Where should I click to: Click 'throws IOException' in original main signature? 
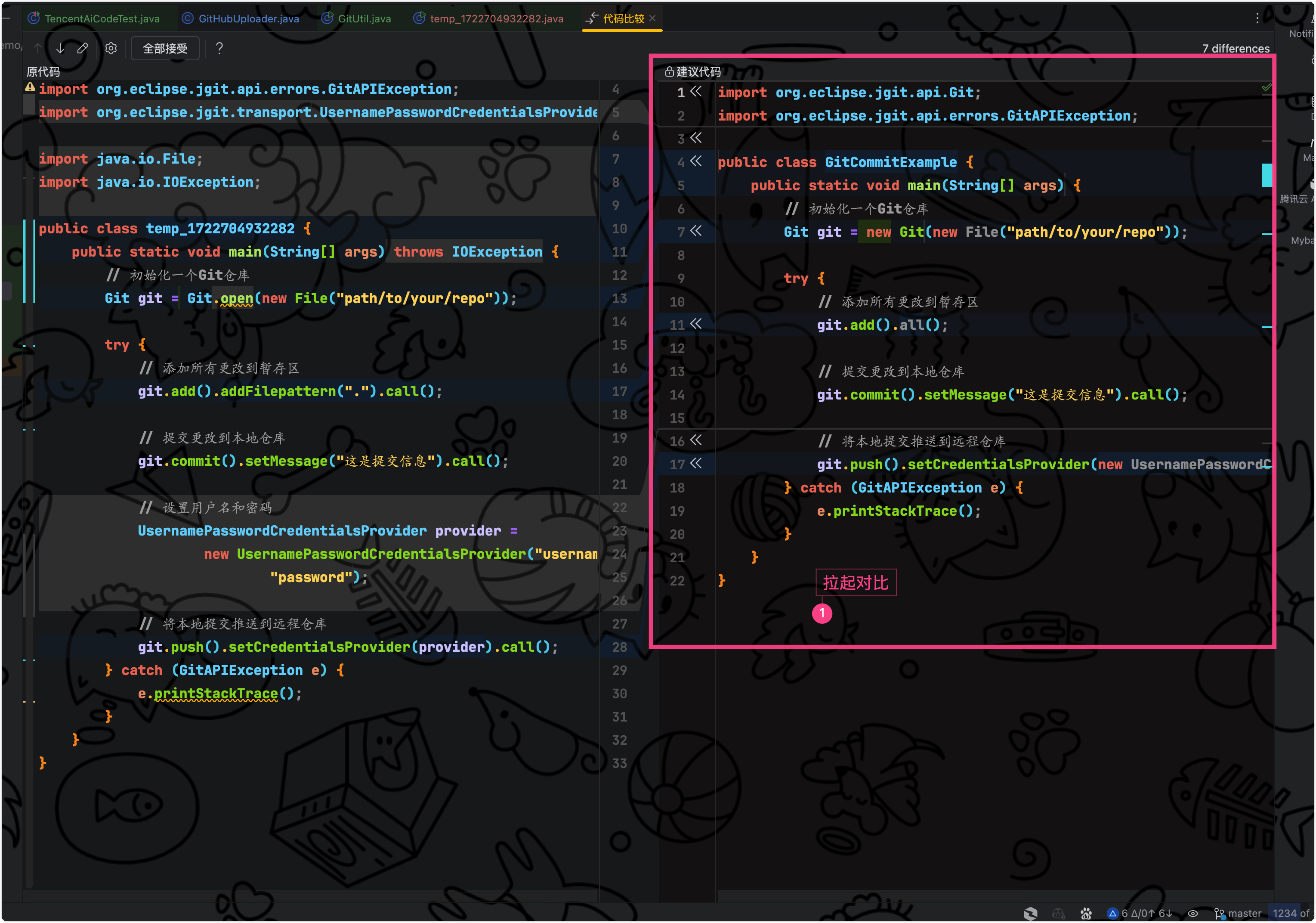click(x=468, y=252)
